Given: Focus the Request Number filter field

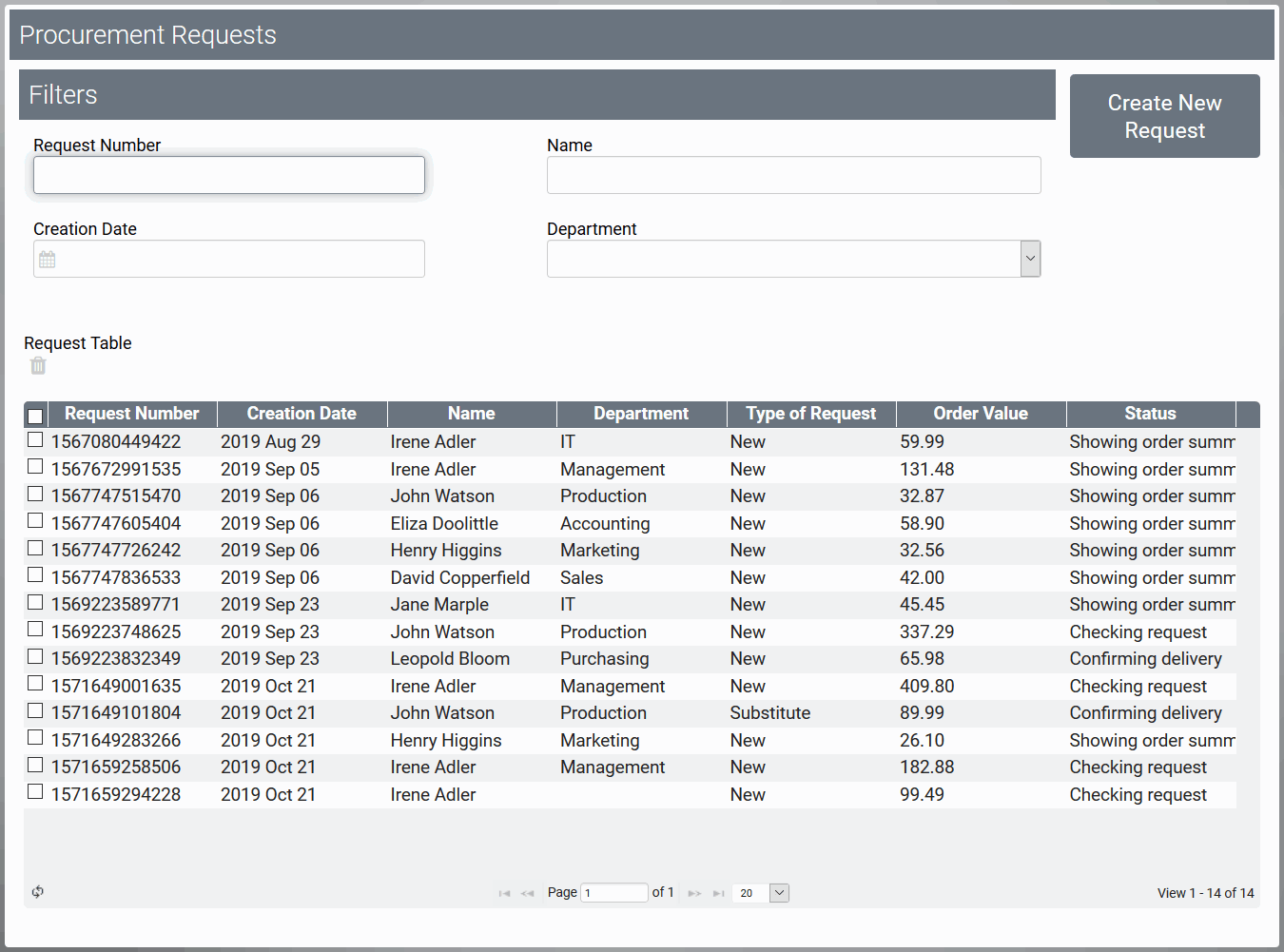Looking at the screenshot, I should pos(229,176).
